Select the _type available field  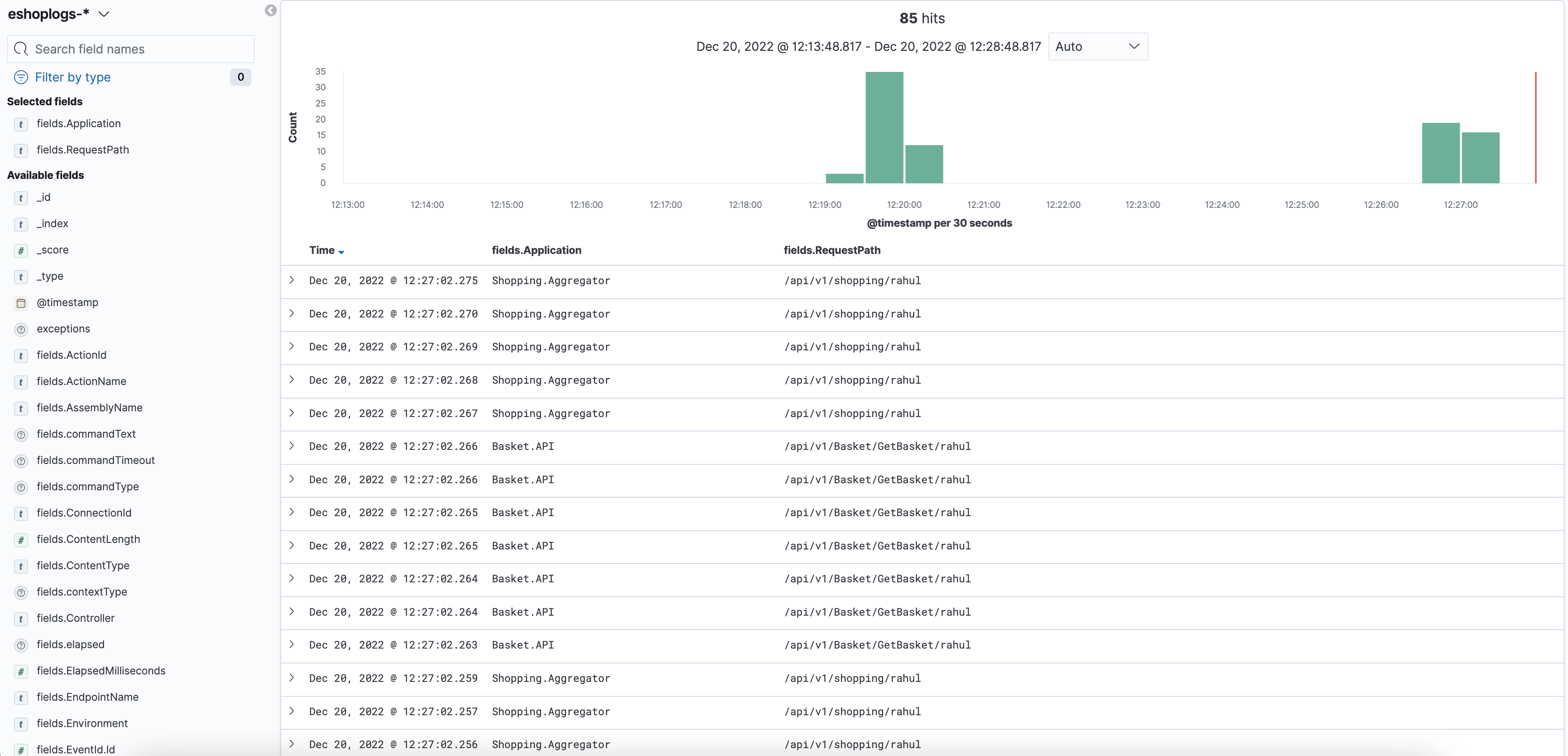[x=50, y=276]
